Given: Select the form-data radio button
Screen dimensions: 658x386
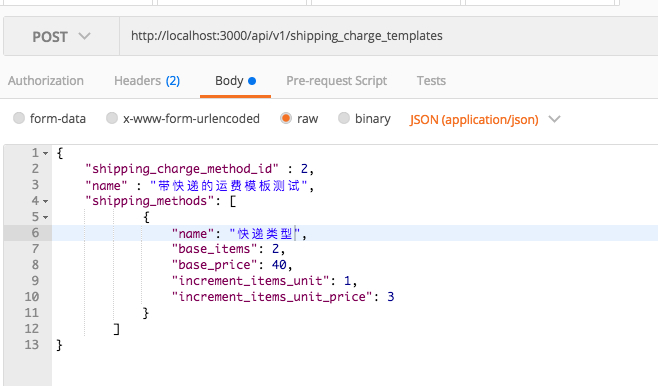Looking at the screenshot, I should [x=19, y=118].
